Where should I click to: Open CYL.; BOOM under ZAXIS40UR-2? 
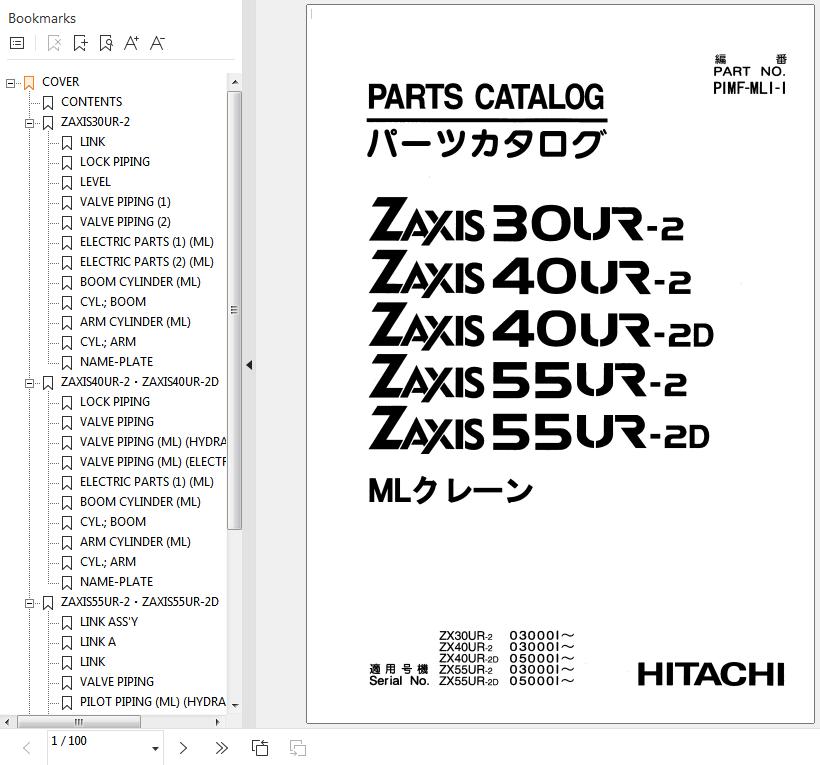click(x=113, y=522)
